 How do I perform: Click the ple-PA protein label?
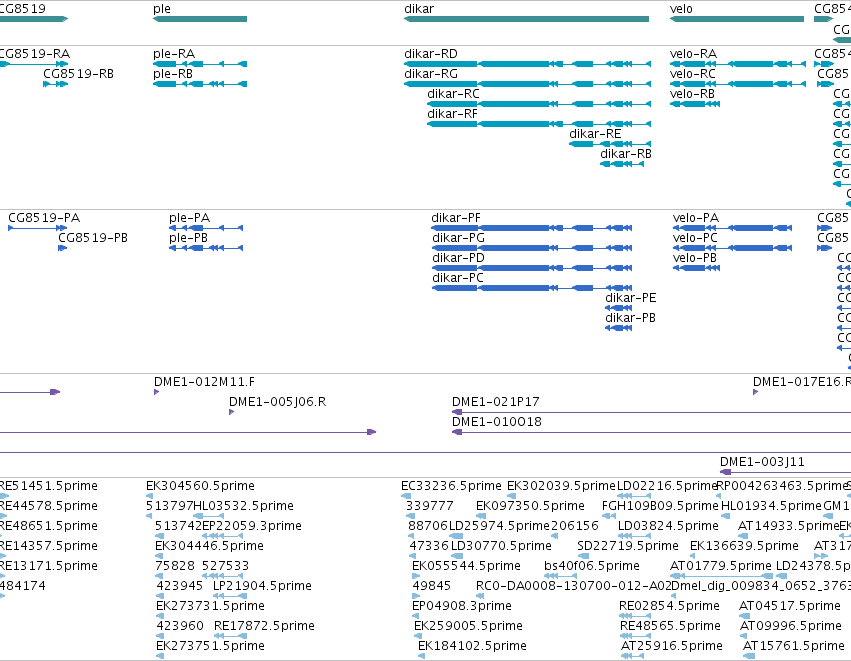(x=189, y=218)
